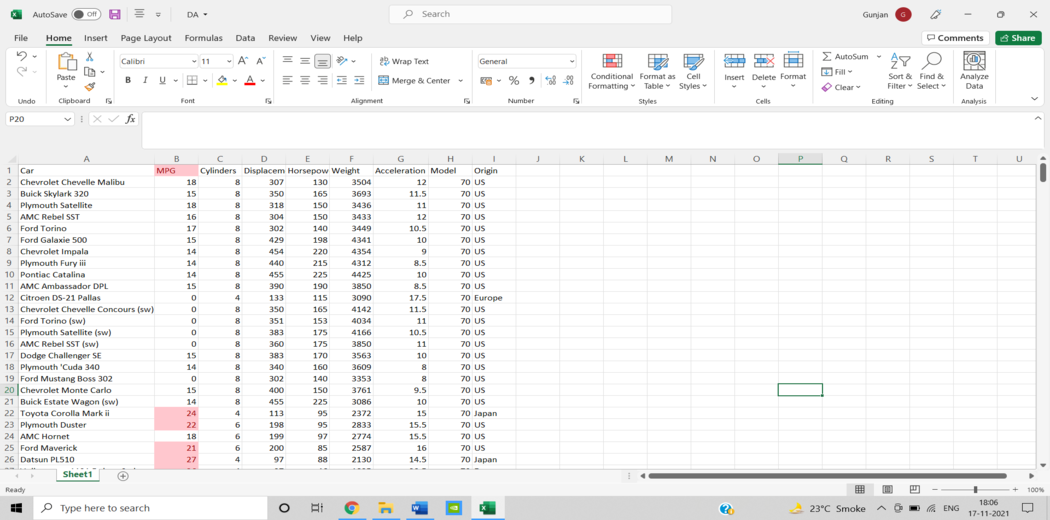The height and width of the screenshot is (520, 1050).
Task: Click the Increase Indent icon
Action: (x=359, y=80)
